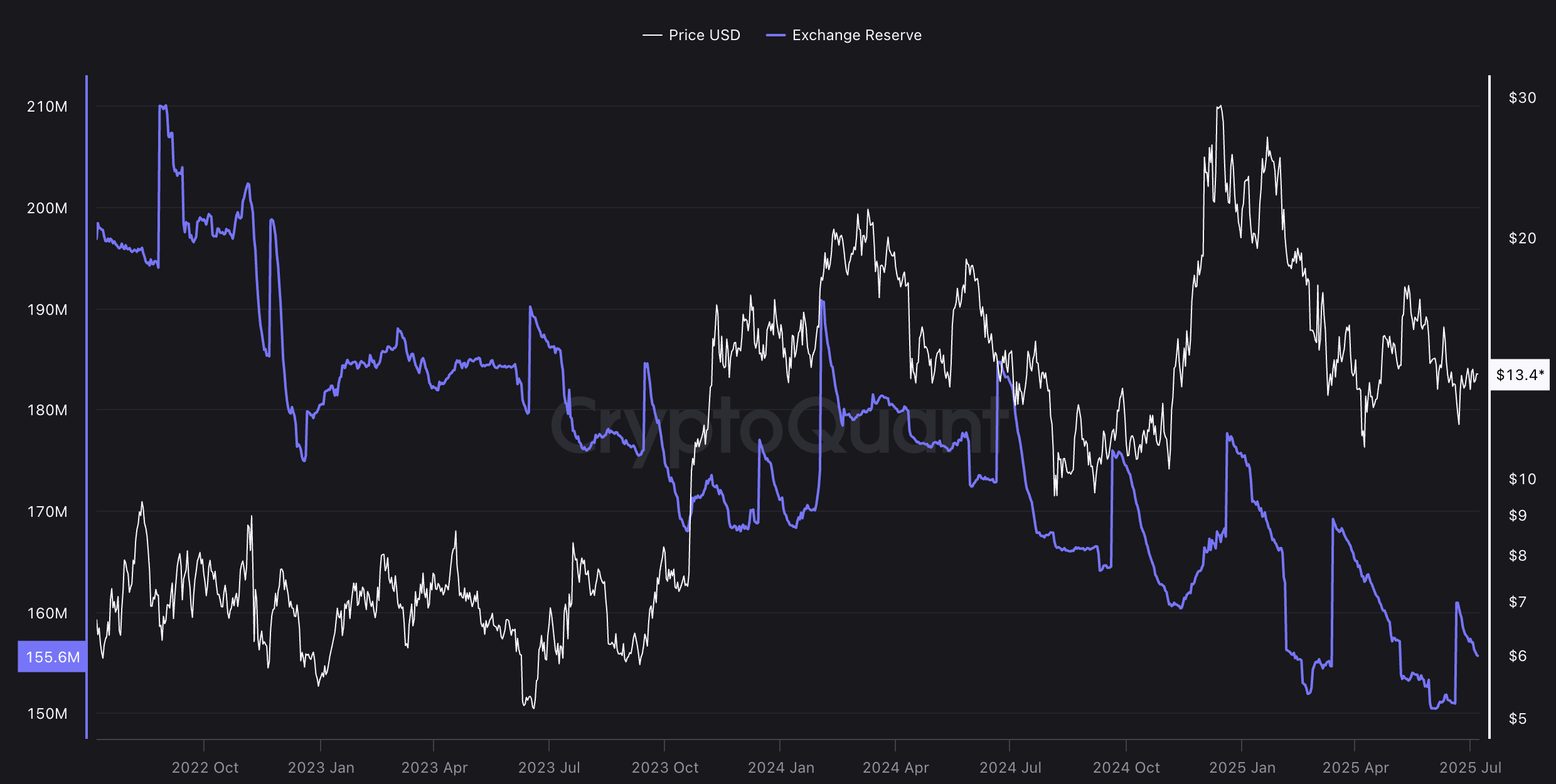Click the 2024 Jul date label
The width and height of the screenshot is (1556, 784).
1010,768
